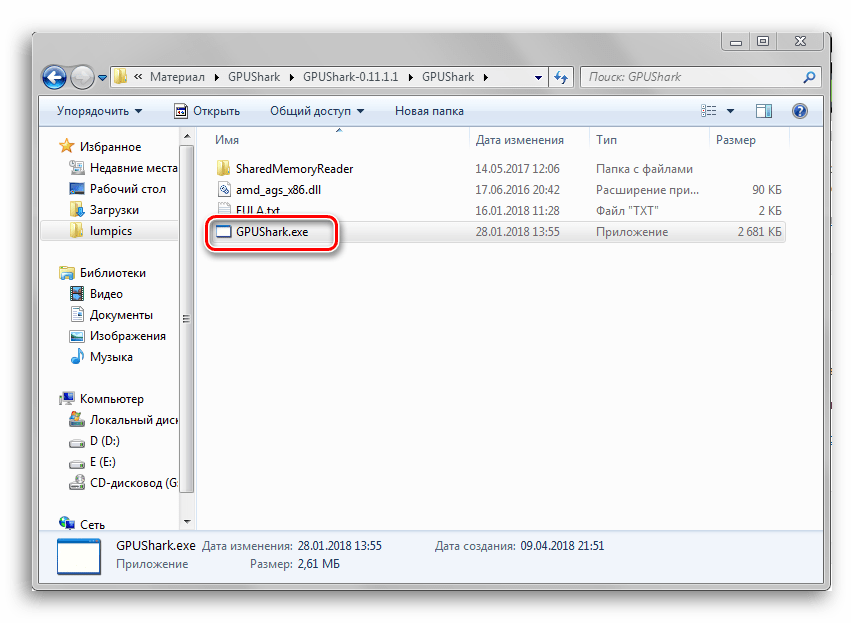Click the Дата создания value 09.04.2018 21:51
Screen dimensions: 864x623
pos(562,546)
